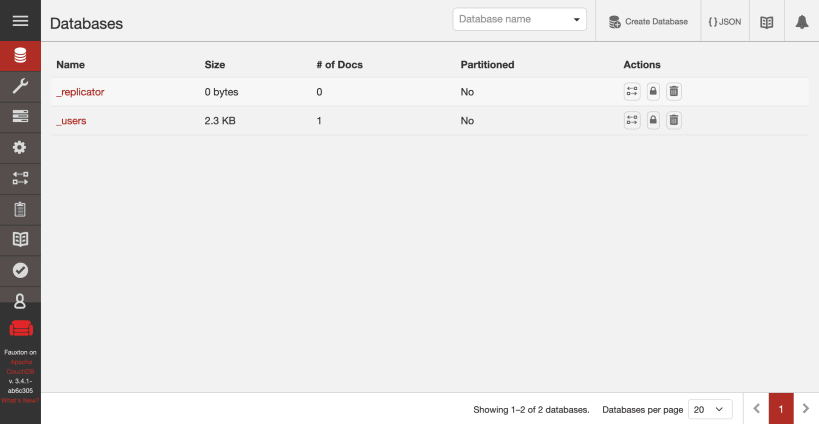The image size is (819, 424).
Task: Expand the Database name dropdown
Action: click(x=577, y=19)
